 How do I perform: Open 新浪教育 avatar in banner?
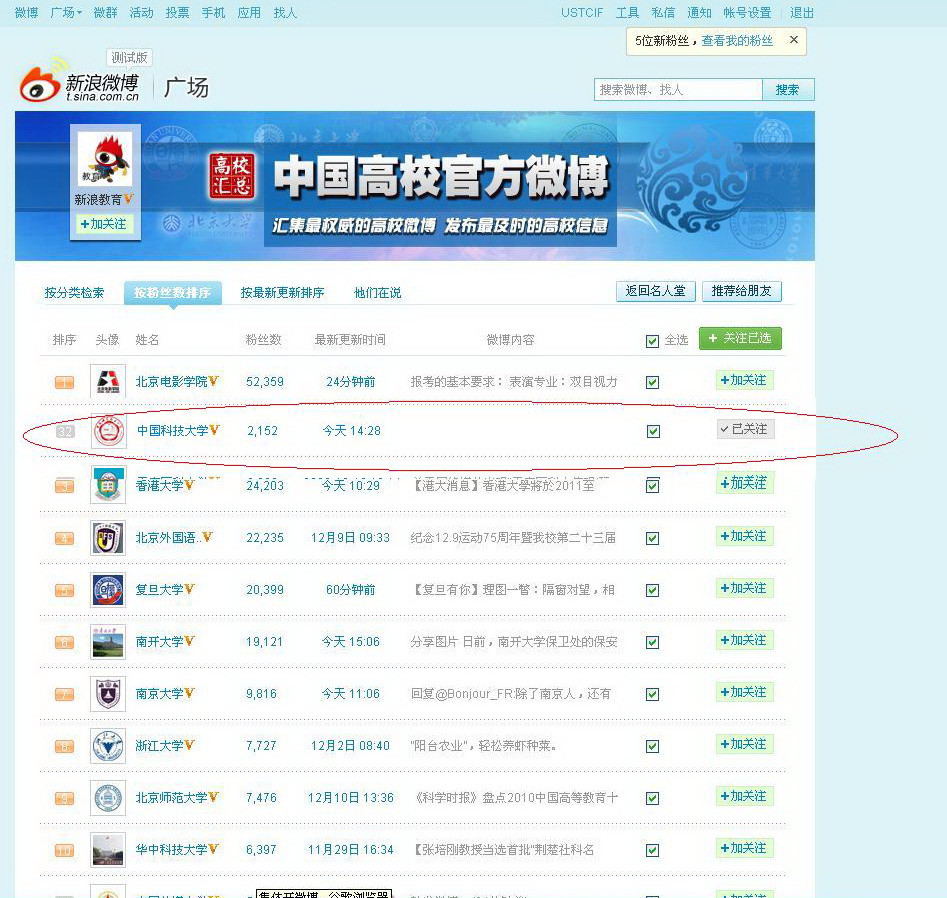(105, 158)
